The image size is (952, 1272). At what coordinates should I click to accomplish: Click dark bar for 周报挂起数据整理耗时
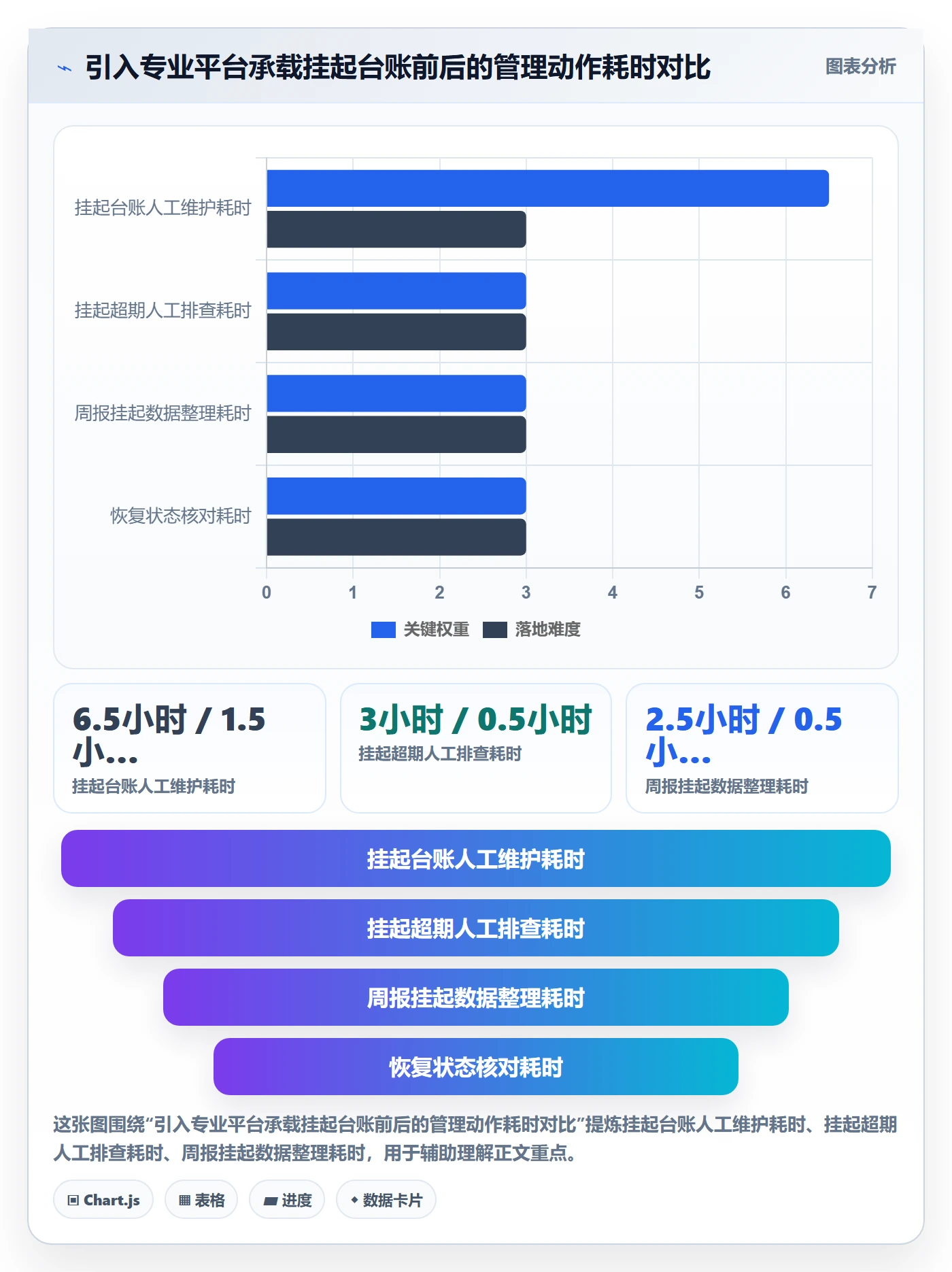click(396, 435)
